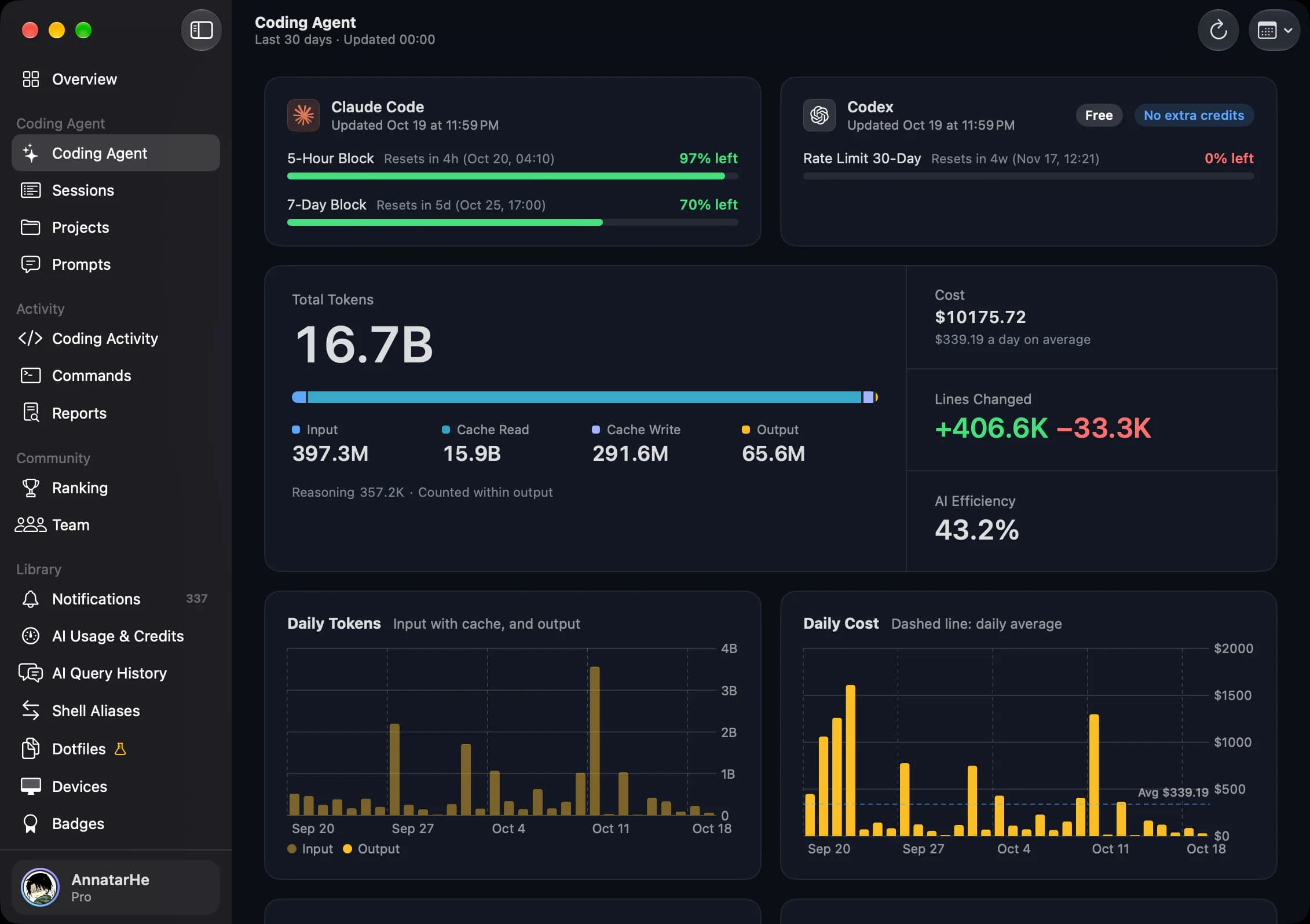The height and width of the screenshot is (924, 1310).
Task: Open the Projects section
Action: click(116, 228)
